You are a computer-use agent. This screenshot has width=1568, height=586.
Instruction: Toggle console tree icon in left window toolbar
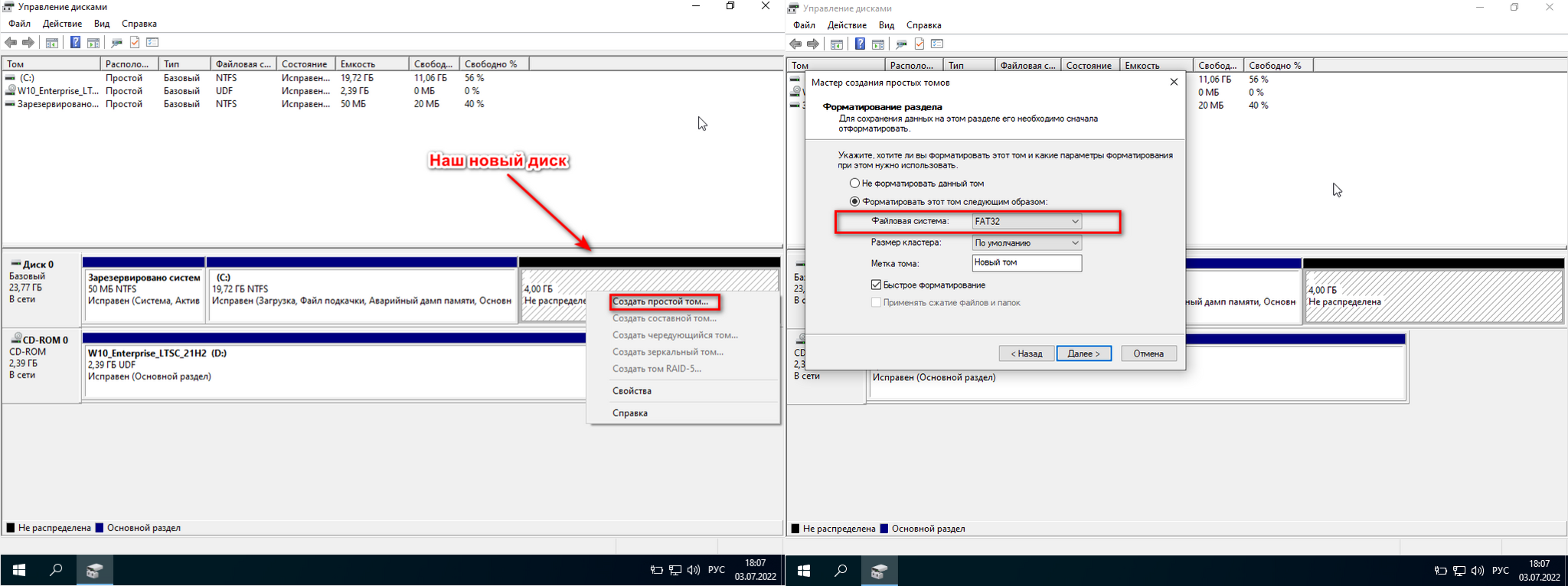point(52,43)
